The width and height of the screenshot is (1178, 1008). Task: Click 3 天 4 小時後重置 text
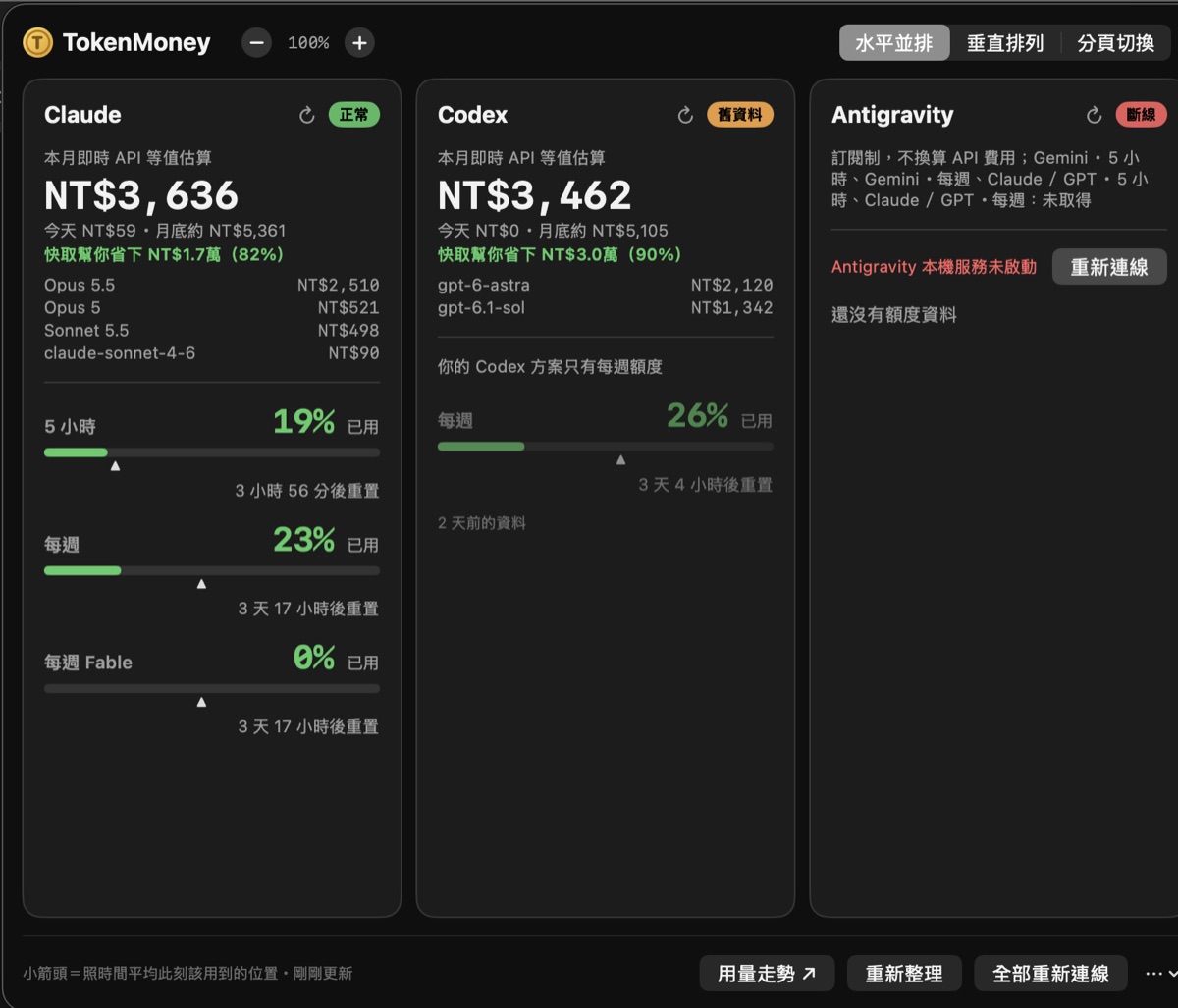(706, 485)
